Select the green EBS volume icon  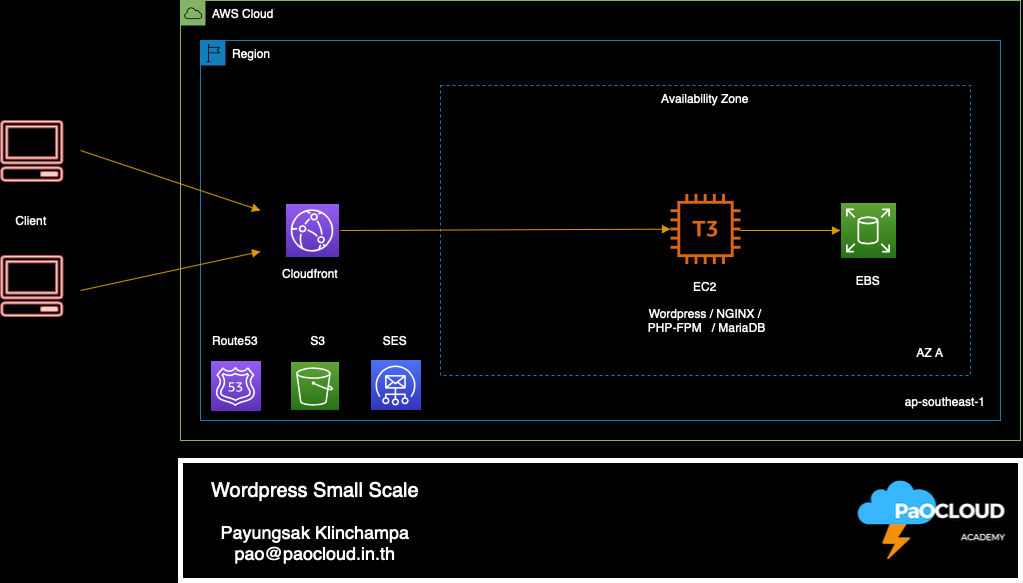(x=868, y=230)
